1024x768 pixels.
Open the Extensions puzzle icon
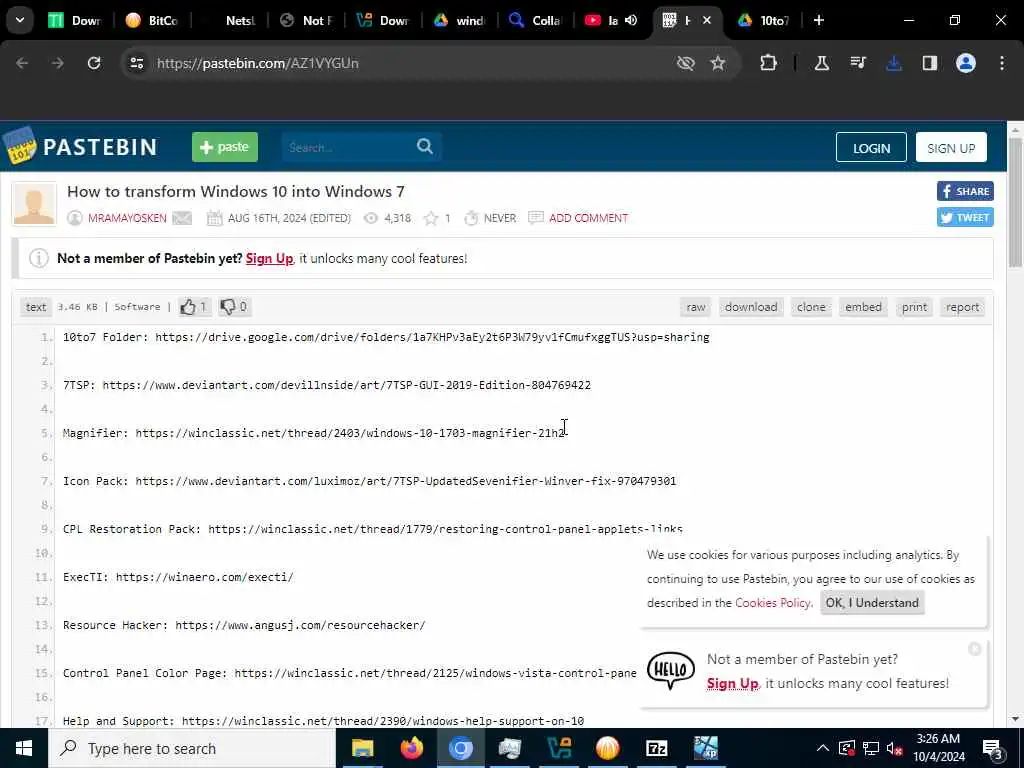pyautogui.click(x=769, y=63)
